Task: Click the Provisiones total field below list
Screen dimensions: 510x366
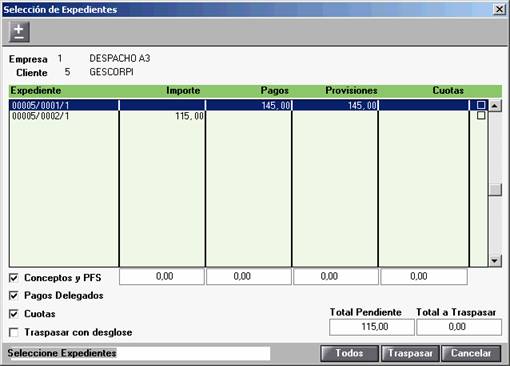Action: (336, 277)
